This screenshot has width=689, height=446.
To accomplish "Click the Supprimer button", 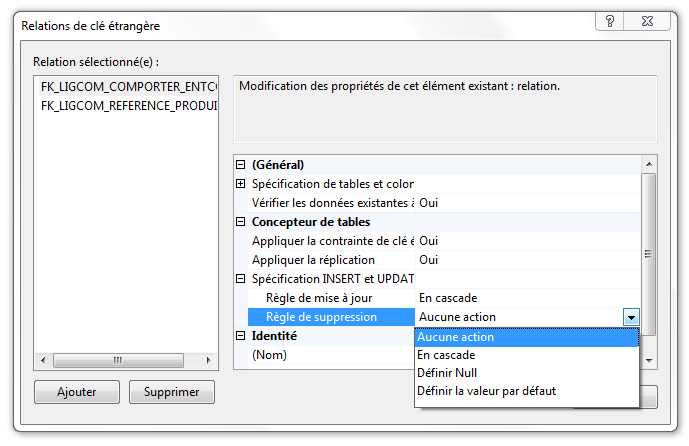I will [171, 392].
